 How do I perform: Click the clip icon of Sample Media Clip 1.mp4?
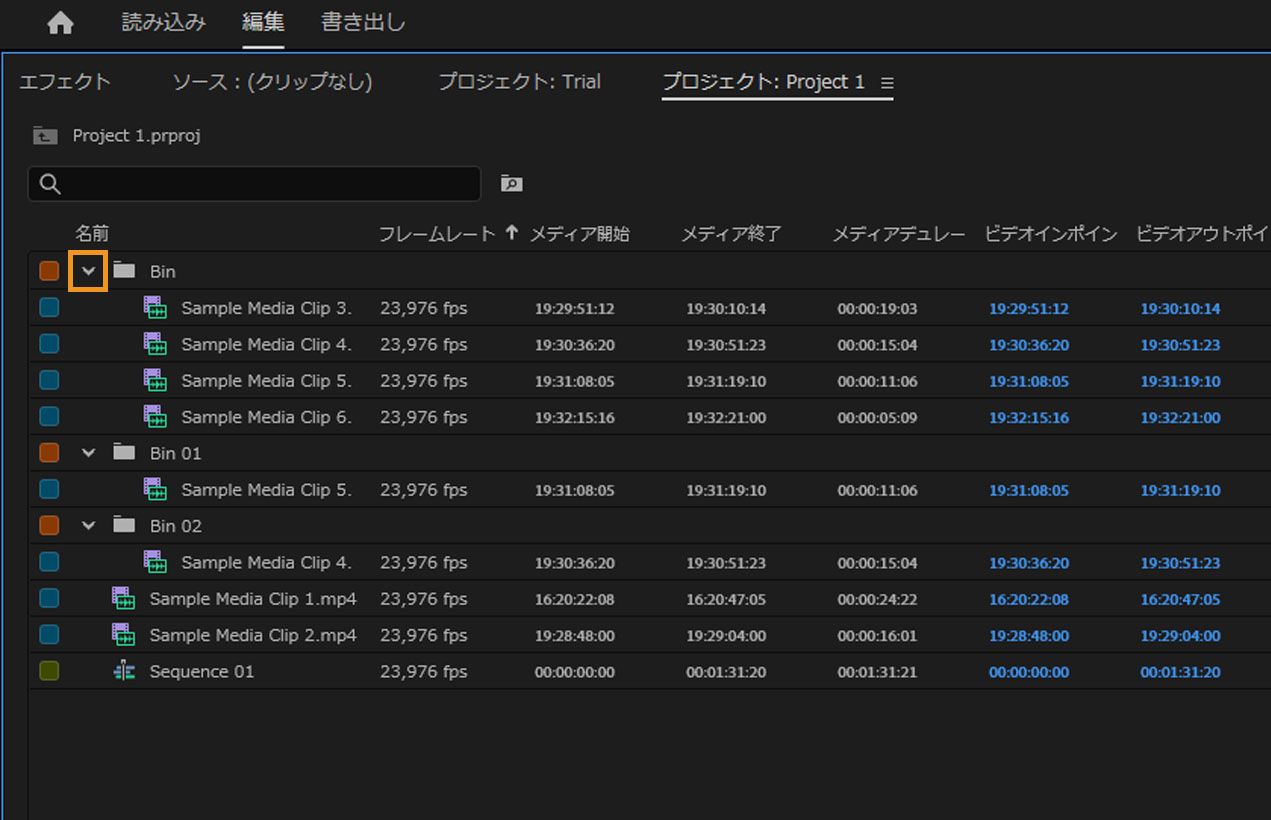tap(123, 599)
